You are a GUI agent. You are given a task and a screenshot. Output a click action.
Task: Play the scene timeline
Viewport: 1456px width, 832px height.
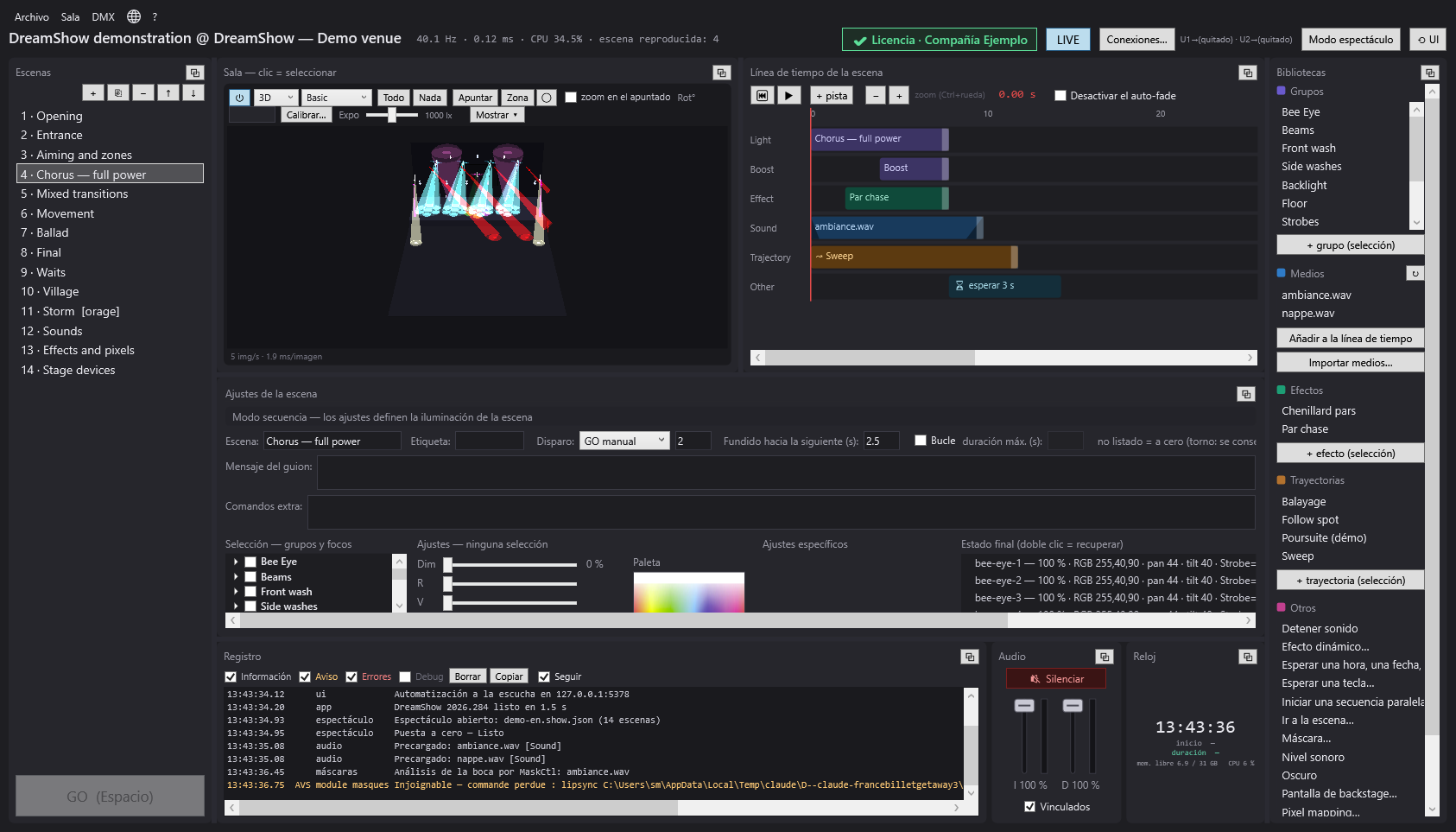pos(788,96)
